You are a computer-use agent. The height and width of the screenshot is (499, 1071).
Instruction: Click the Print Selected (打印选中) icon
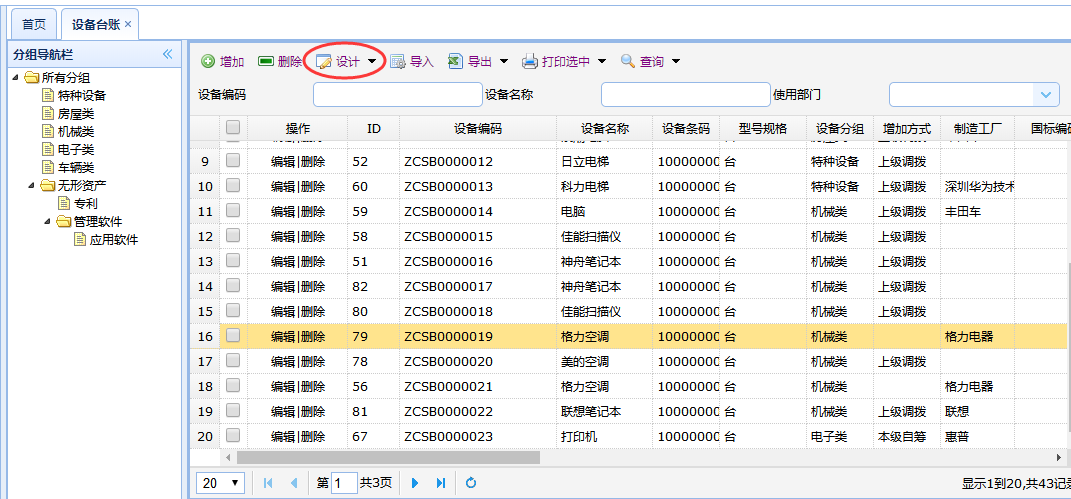pos(530,61)
